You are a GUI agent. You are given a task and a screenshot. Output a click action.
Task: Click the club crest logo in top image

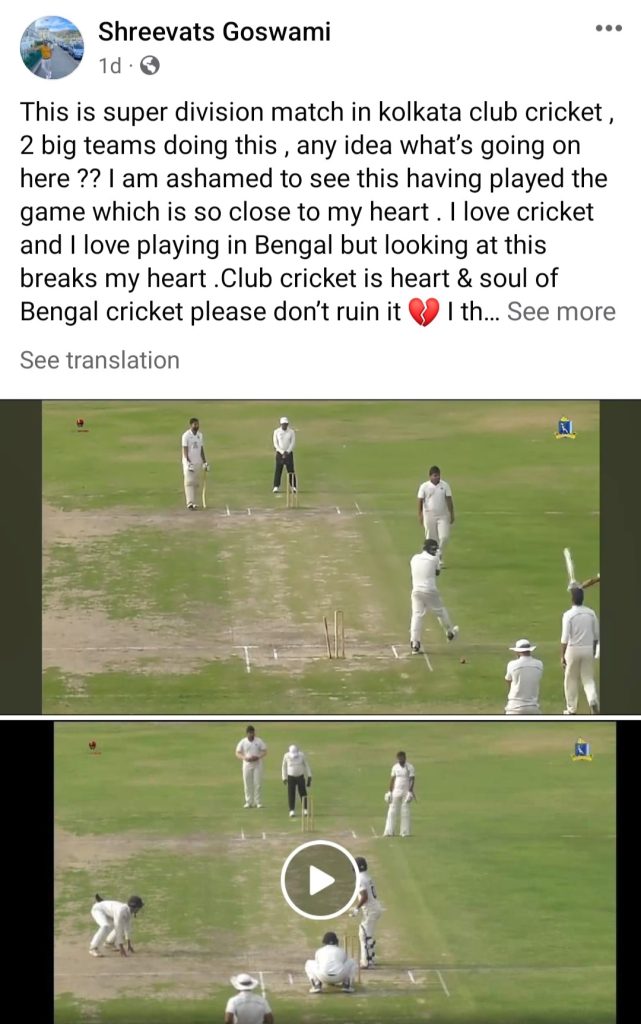pos(565,428)
